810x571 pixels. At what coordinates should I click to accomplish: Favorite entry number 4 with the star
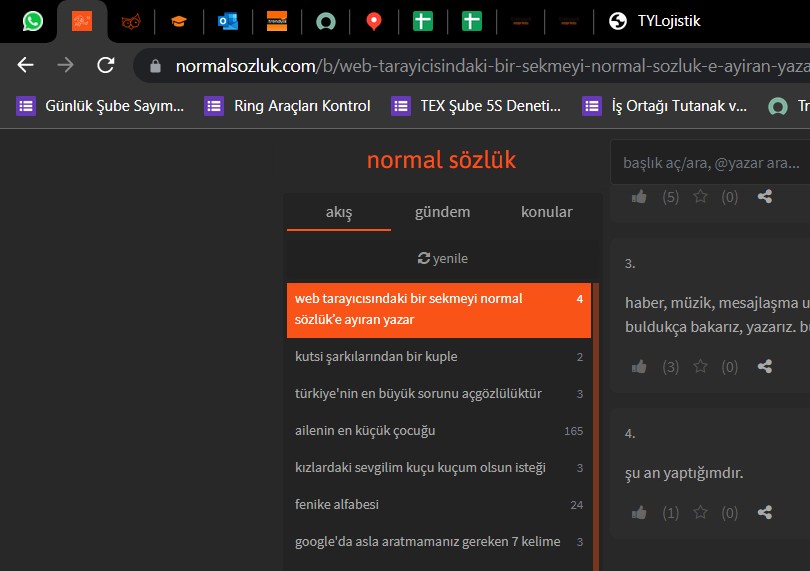(701, 513)
